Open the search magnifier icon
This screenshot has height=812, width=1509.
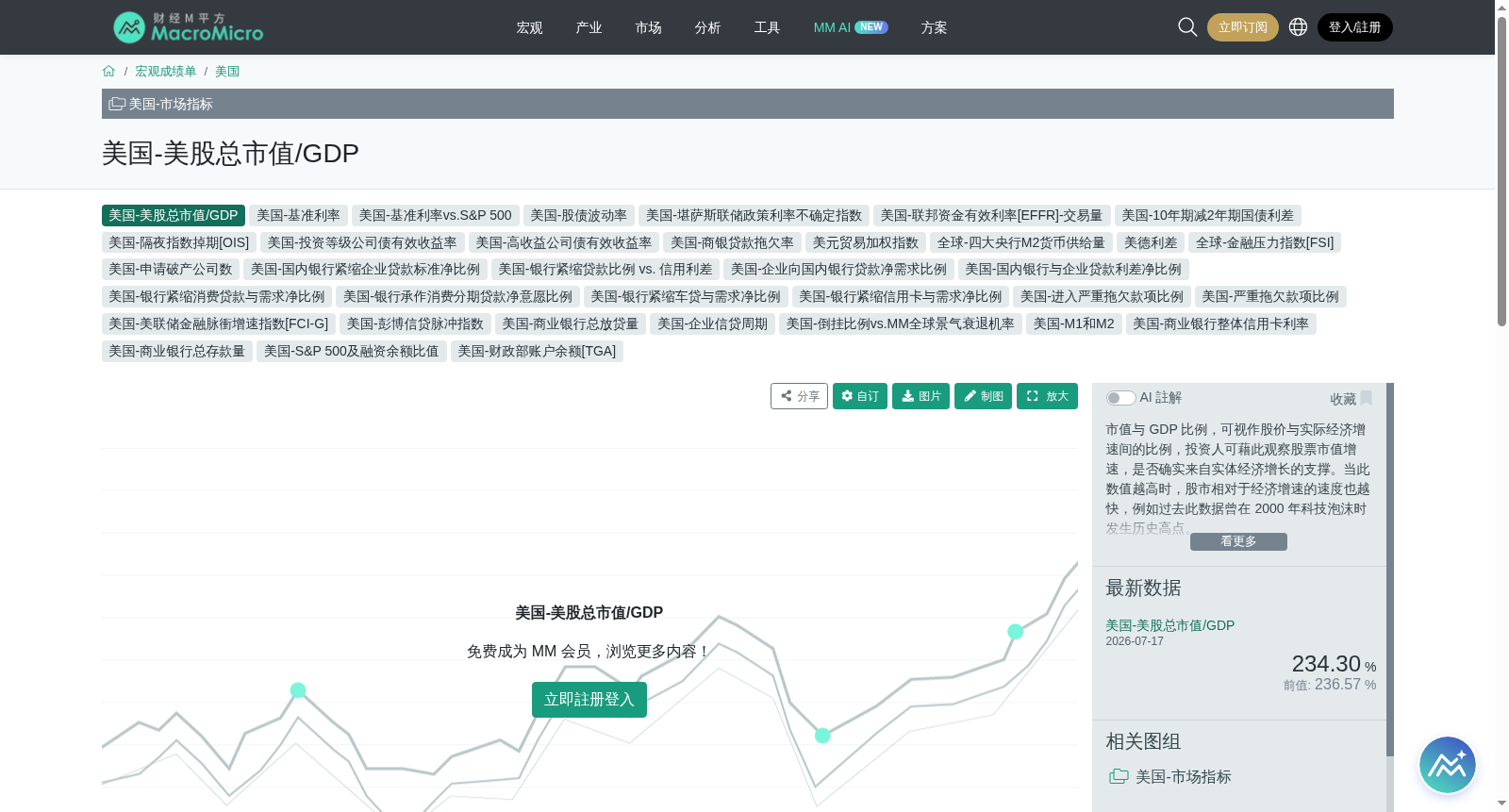point(1187,27)
